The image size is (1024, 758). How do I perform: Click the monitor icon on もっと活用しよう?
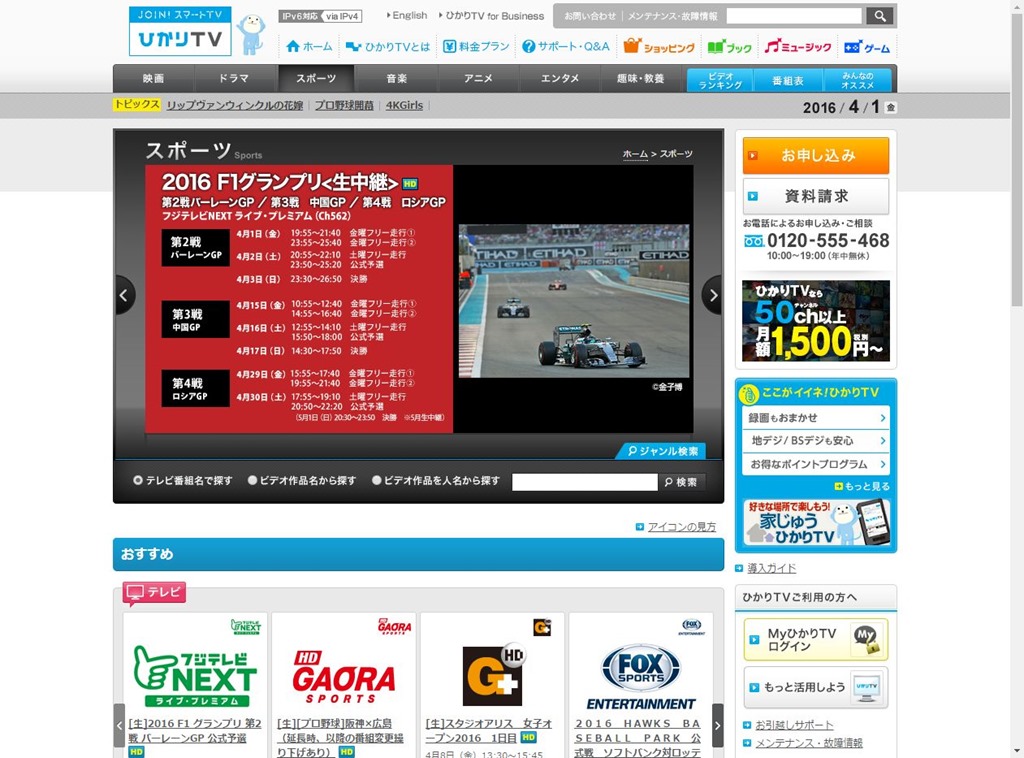point(867,687)
